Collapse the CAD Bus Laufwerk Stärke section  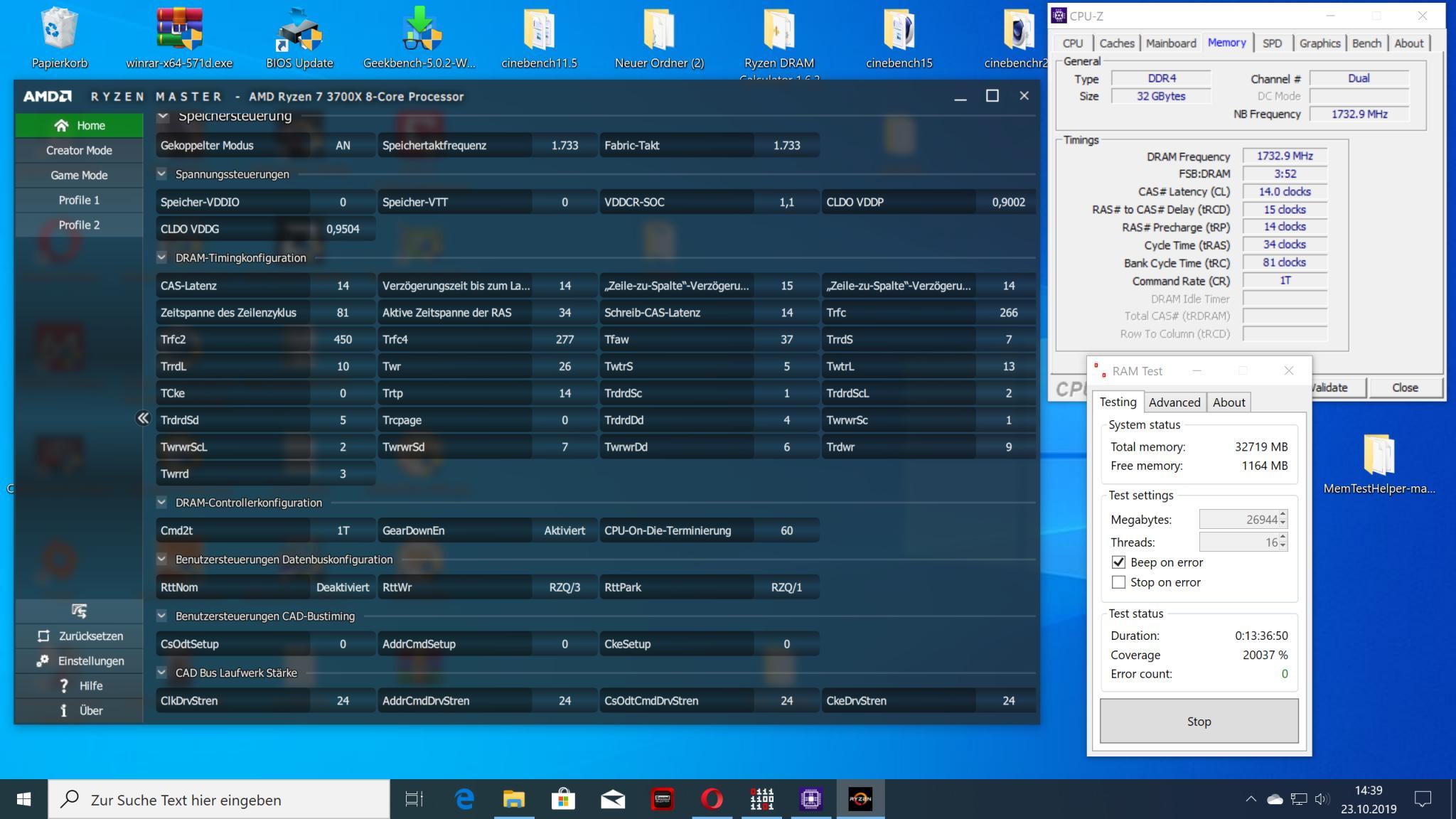pyautogui.click(x=162, y=673)
